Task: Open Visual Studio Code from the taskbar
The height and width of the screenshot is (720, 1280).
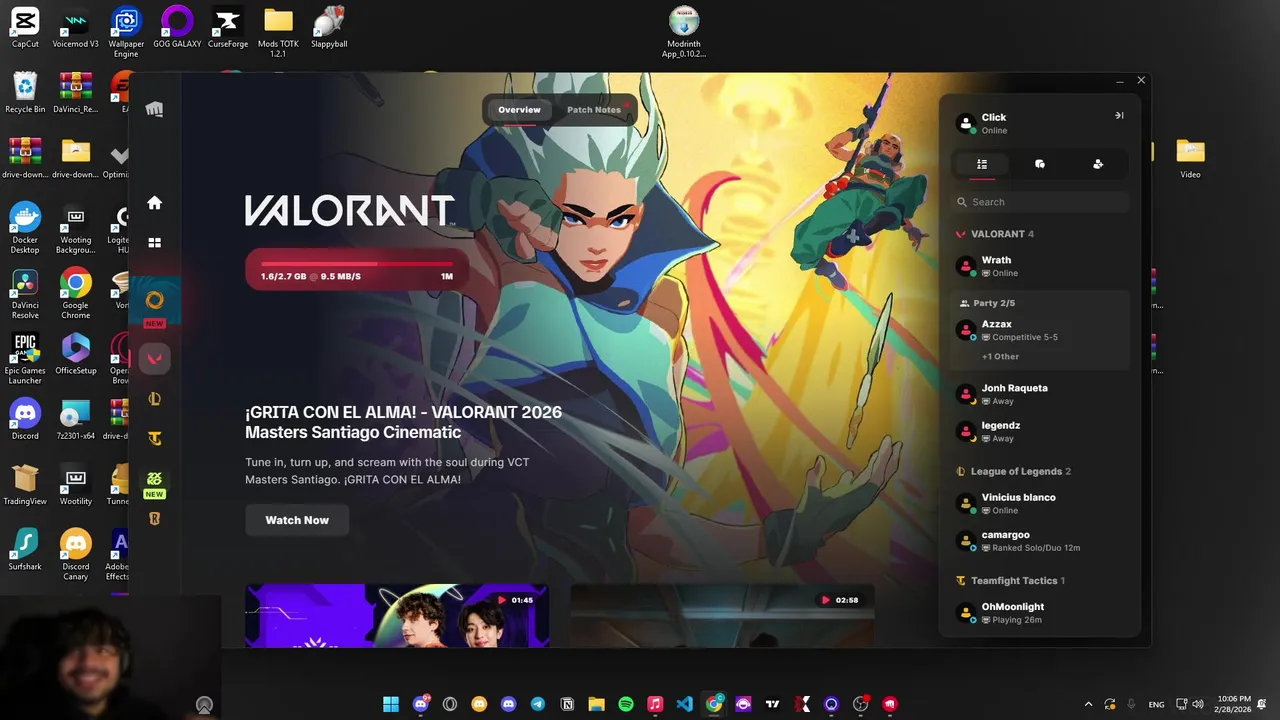Action: (x=684, y=704)
